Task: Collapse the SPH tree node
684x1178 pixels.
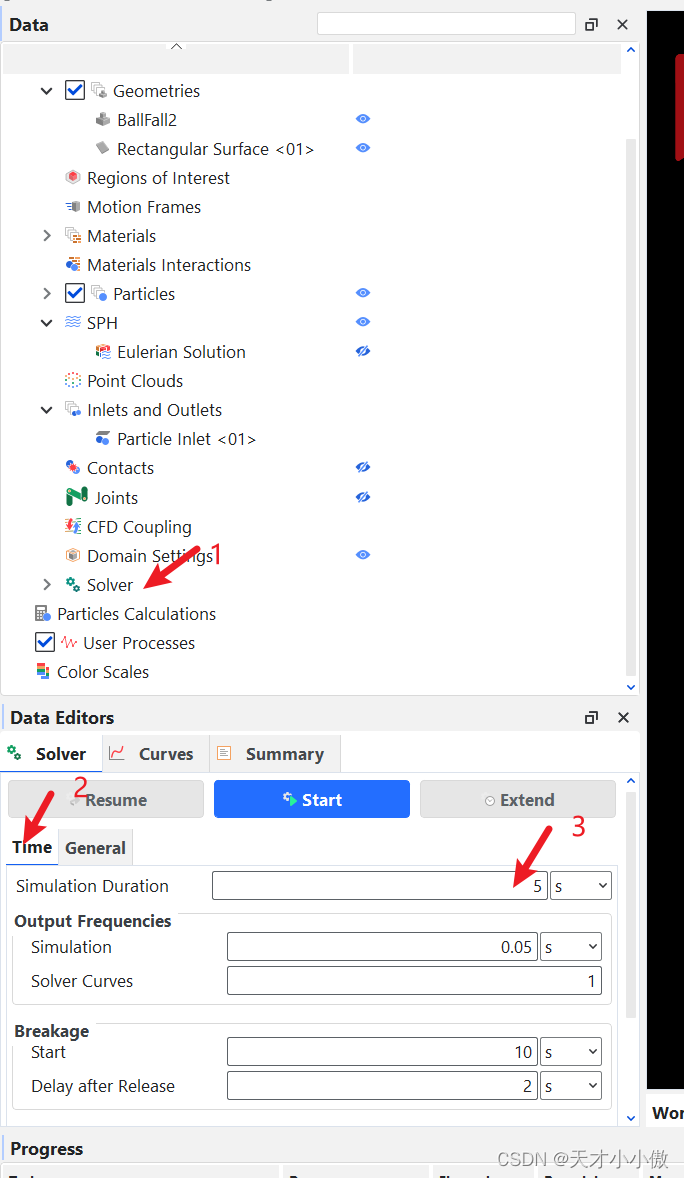Action: pos(47,322)
